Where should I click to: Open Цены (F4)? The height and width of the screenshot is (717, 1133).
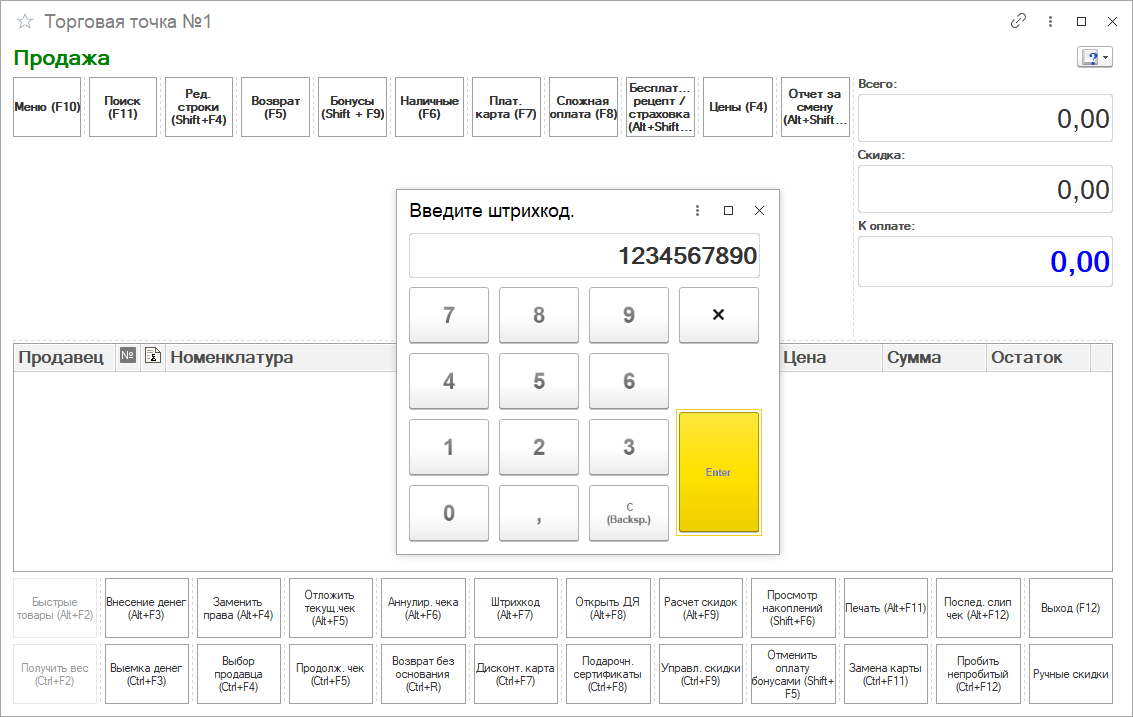click(x=738, y=107)
